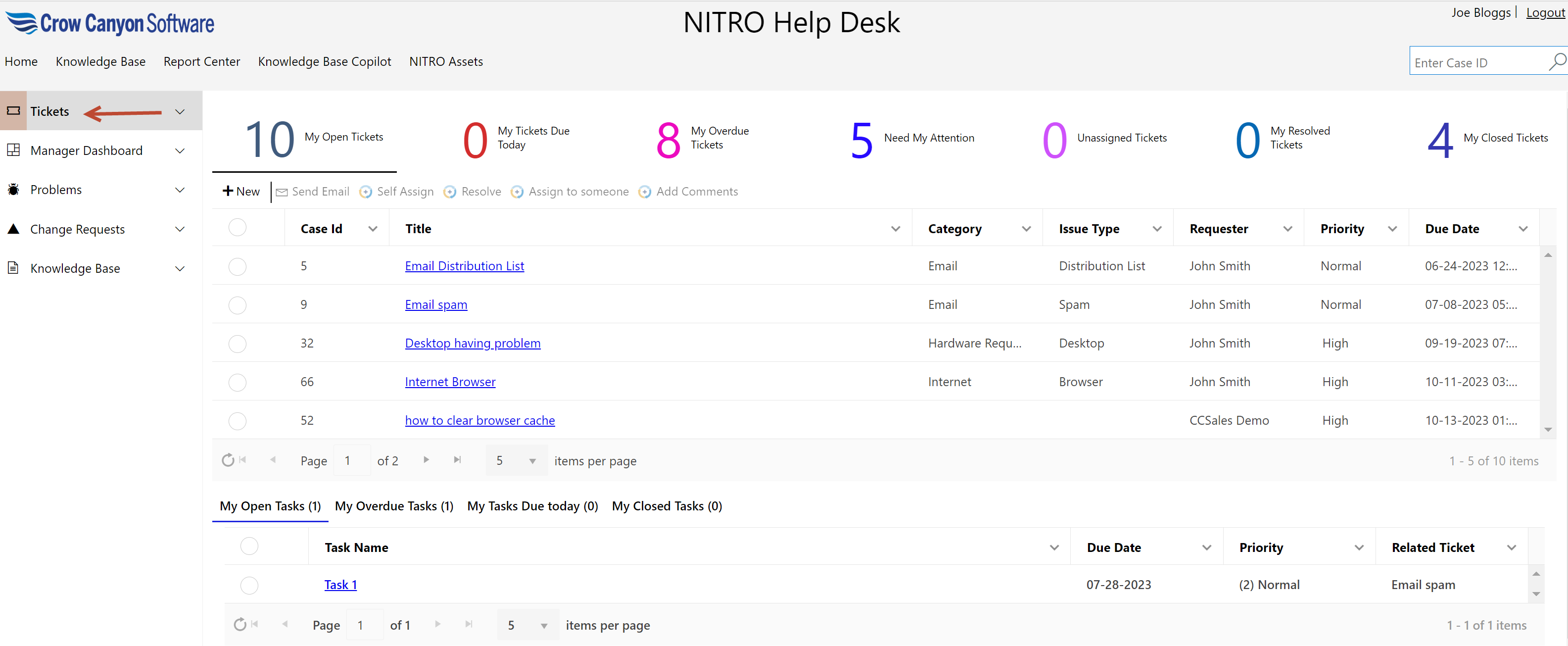This screenshot has width=1568, height=646.
Task: Expand the Knowledge Base sidebar section
Action: click(180, 268)
